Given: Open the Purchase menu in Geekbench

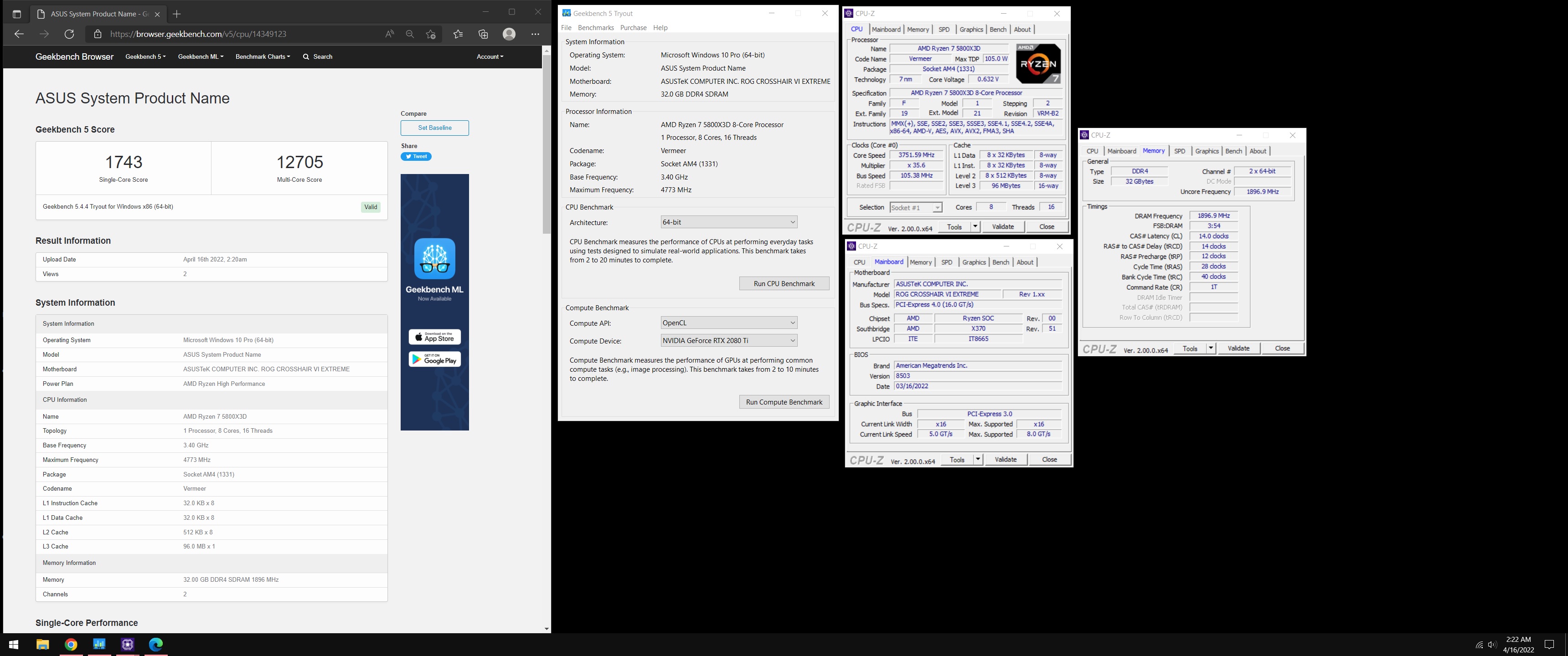Looking at the screenshot, I should (x=633, y=27).
